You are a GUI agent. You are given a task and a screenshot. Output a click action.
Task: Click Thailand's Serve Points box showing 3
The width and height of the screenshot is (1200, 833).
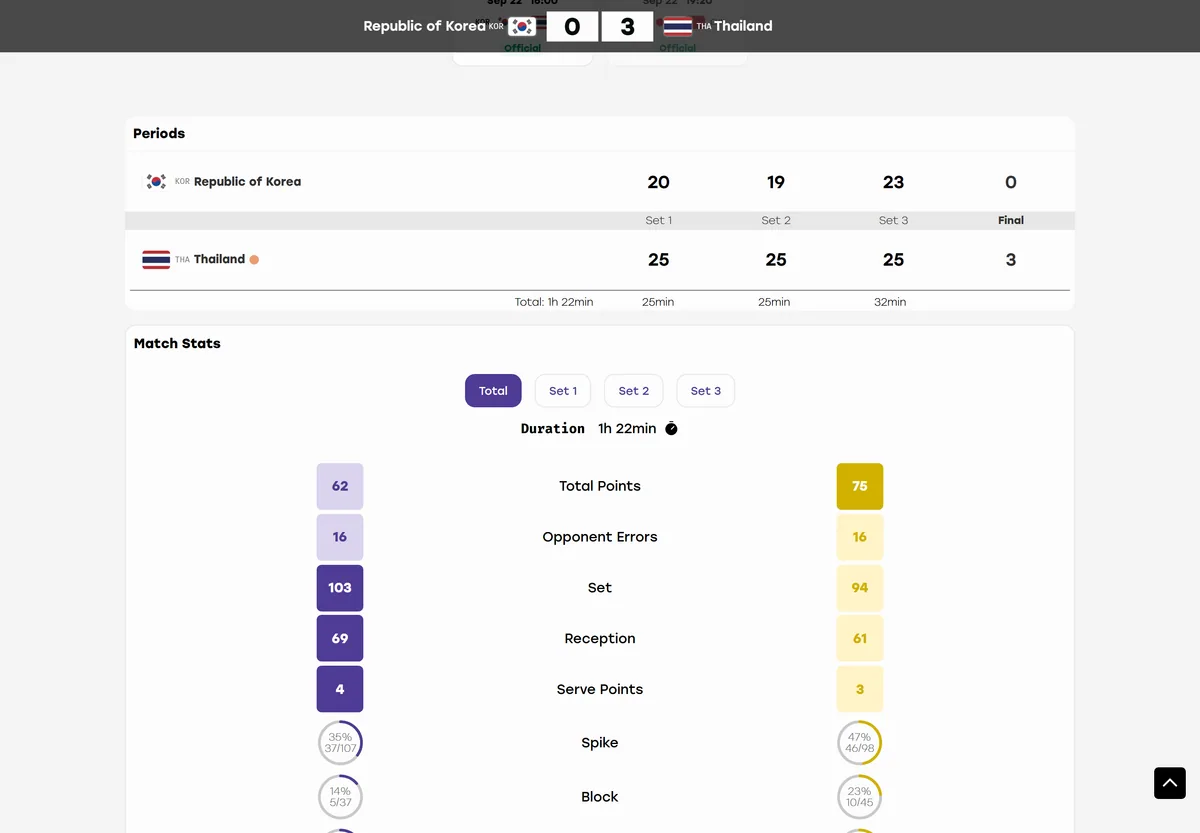point(860,689)
